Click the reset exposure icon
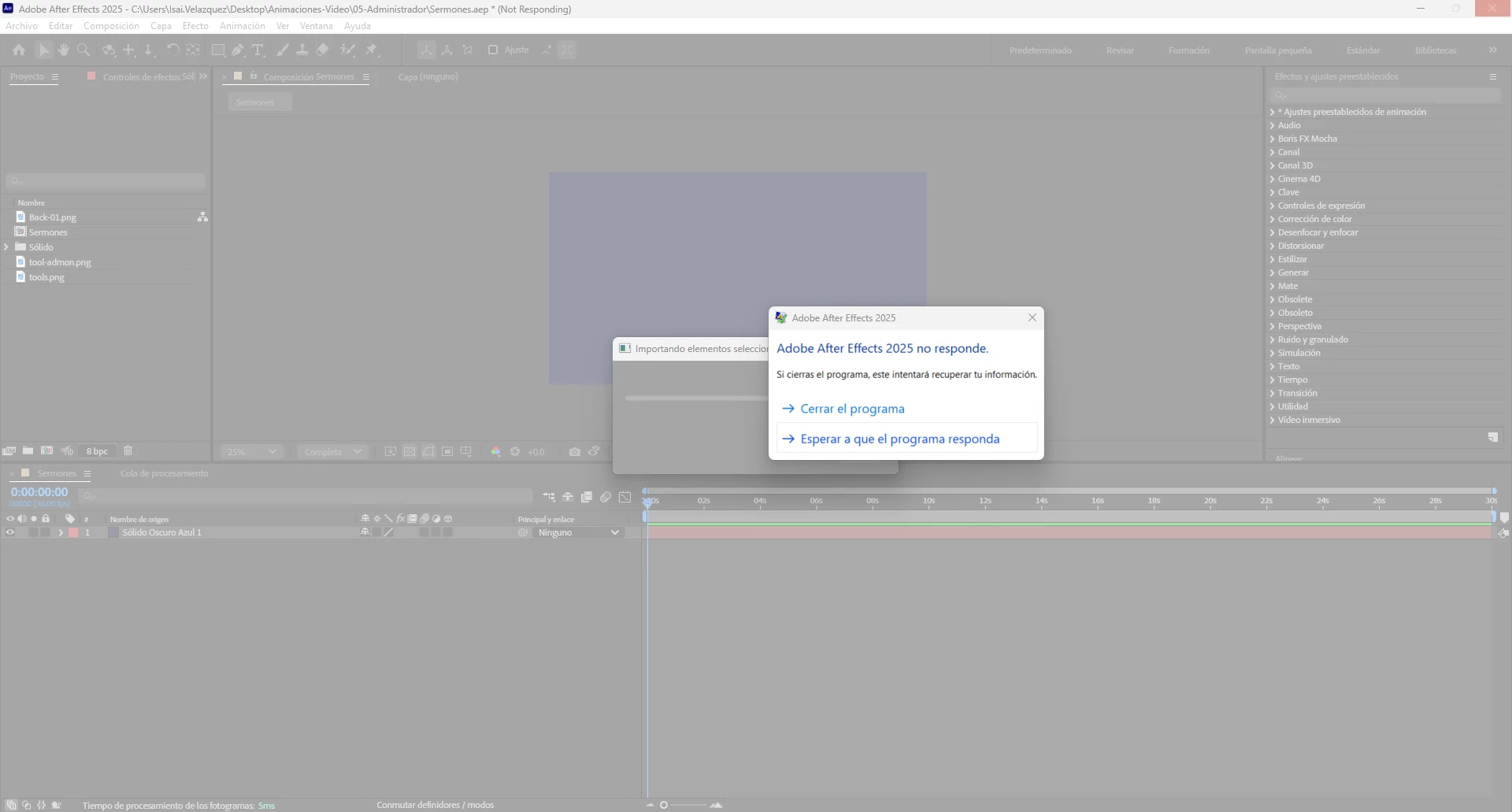This screenshot has width=1512, height=812. pyautogui.click(x=515, y=452)
